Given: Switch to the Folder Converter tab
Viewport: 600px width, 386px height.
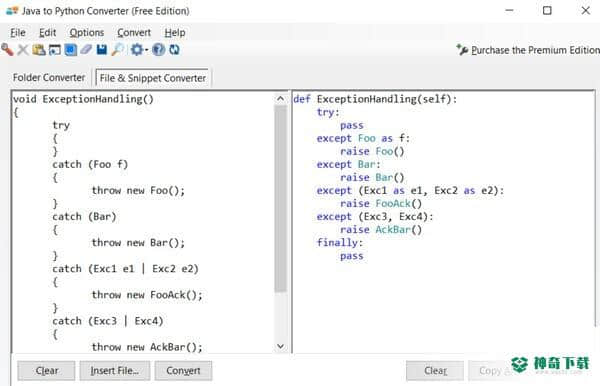Looking at the screenshot, I should click(x=49, y=78).
